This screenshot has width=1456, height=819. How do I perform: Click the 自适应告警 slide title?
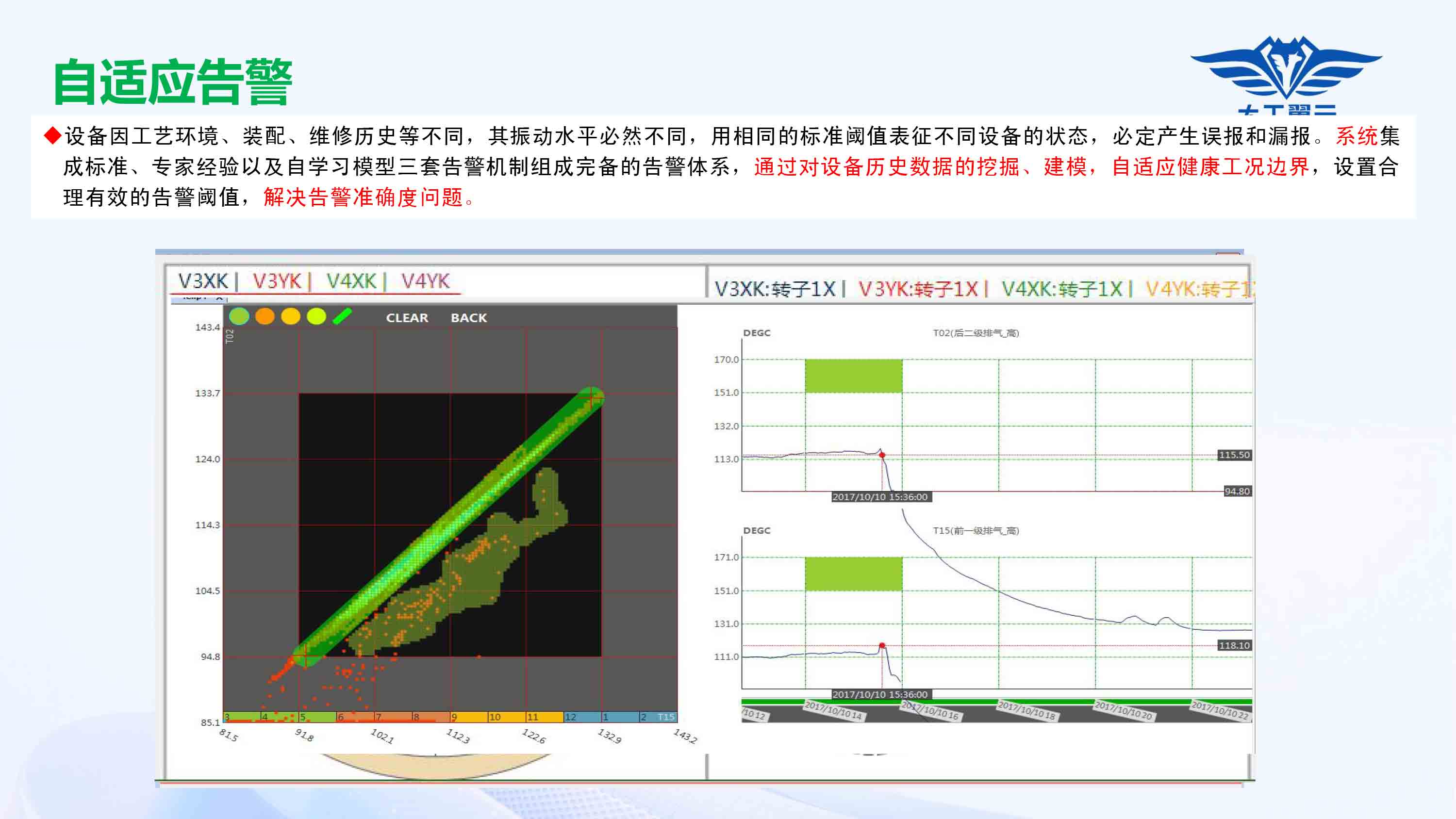pyautogui.click(x=173, y=82)
